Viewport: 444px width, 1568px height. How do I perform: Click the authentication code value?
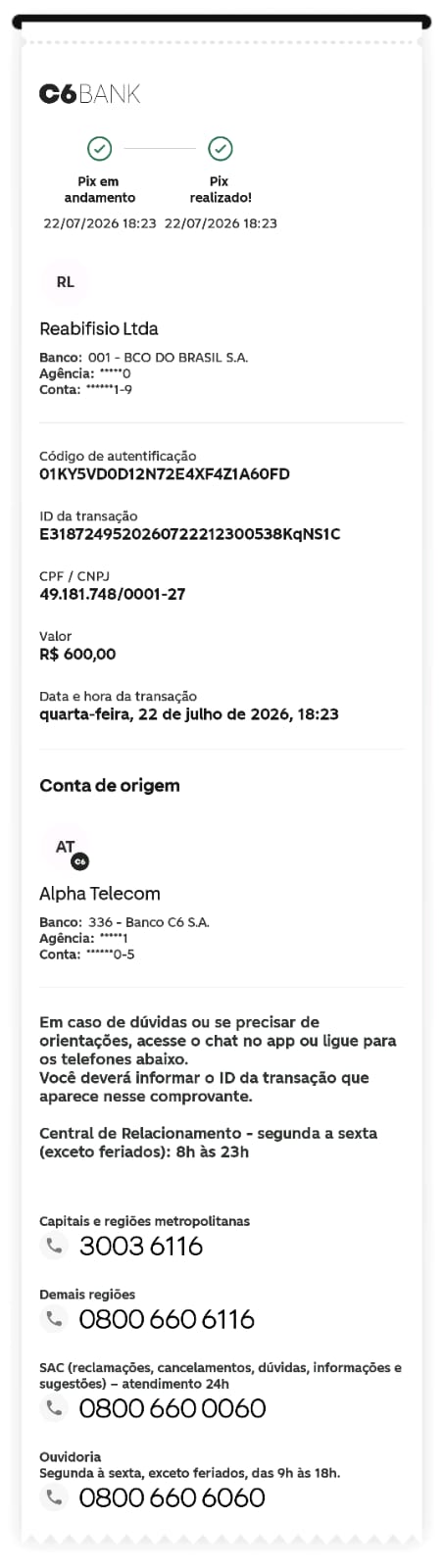[165, 474]
